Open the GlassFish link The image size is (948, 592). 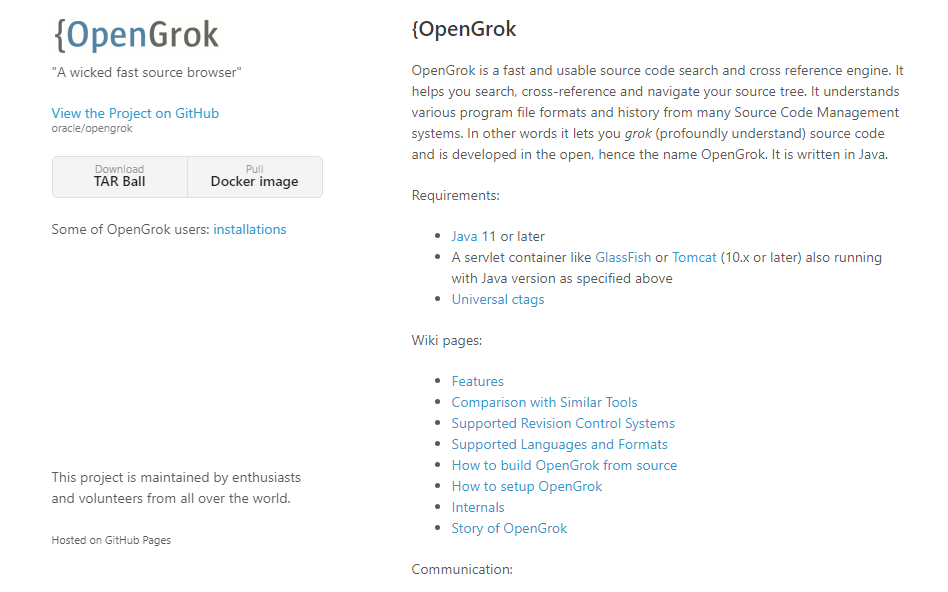[x=623, y=257]
